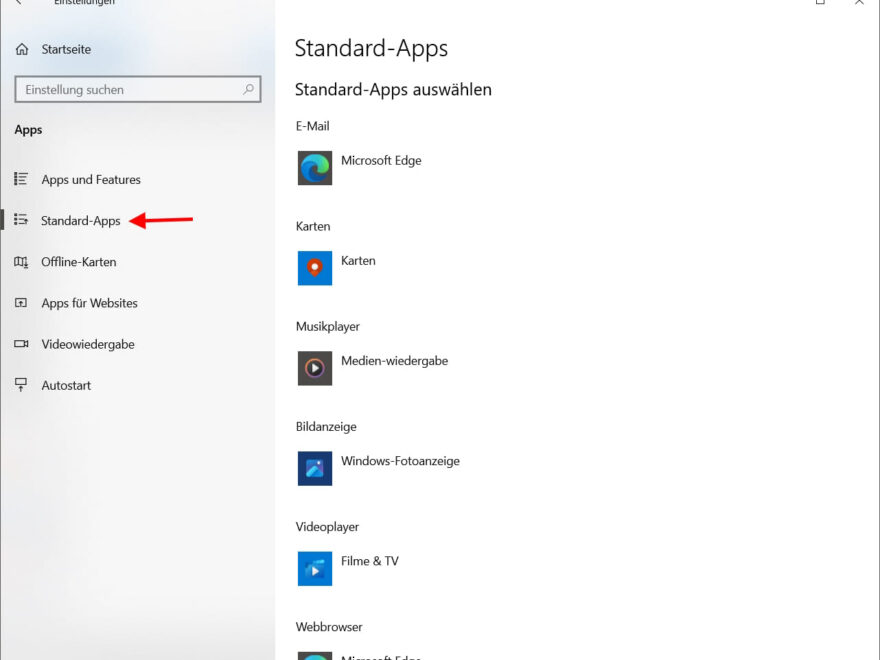Open Autostart settings

tap(66, 386)
